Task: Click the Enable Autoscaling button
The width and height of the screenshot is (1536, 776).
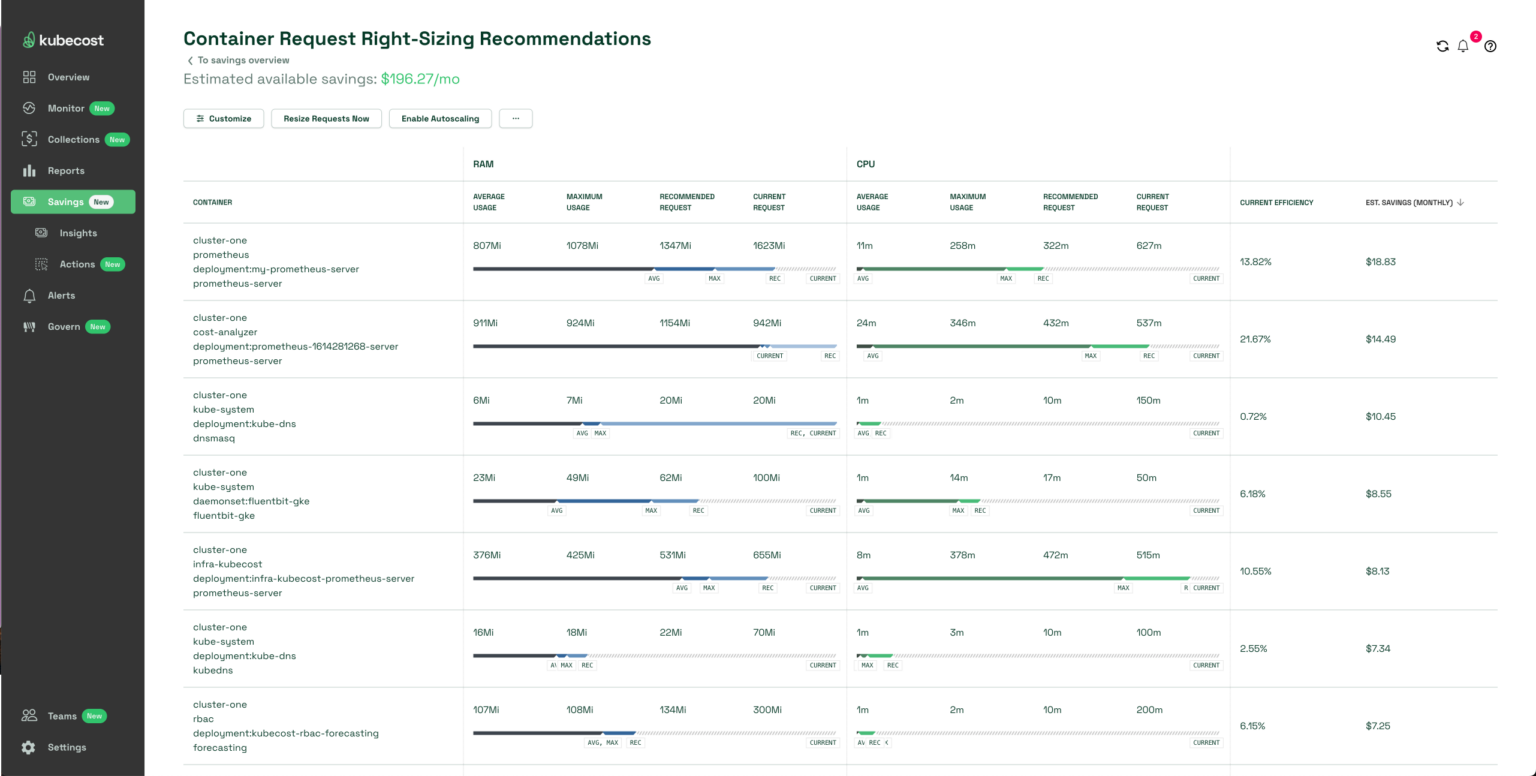Action: pos(440,118)
